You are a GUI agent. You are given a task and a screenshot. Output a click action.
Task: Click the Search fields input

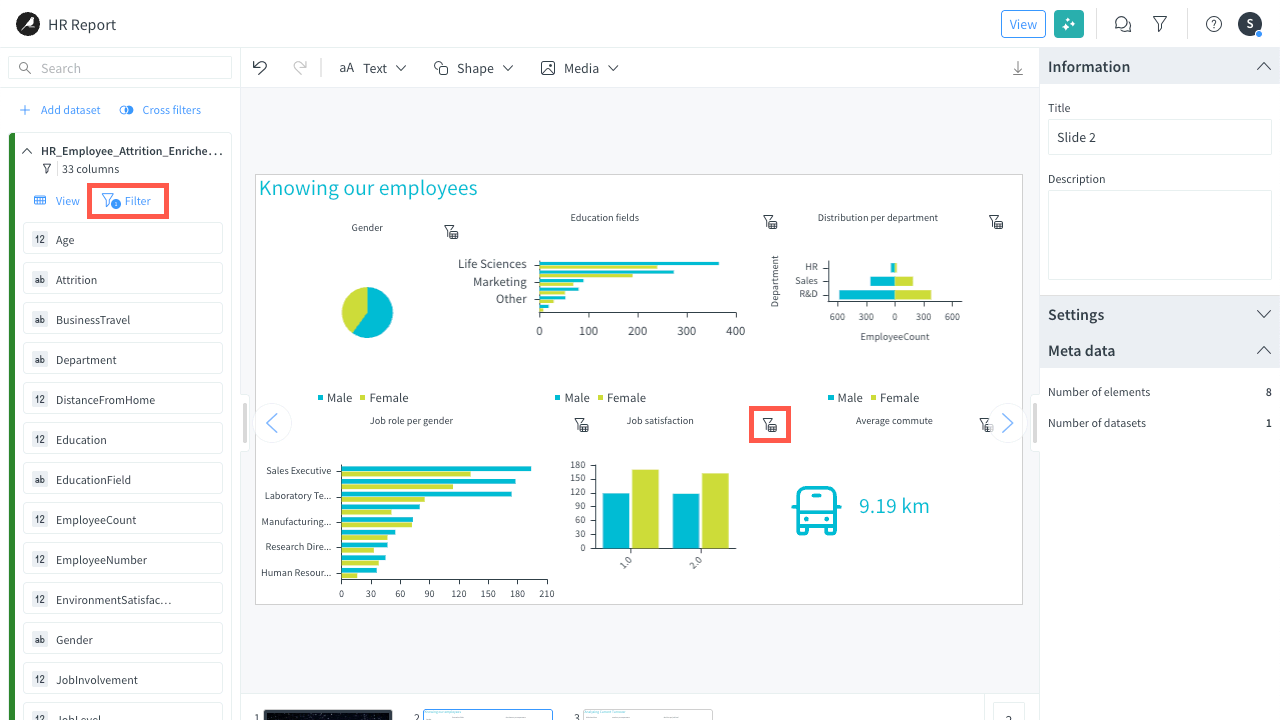coord(120,68)
